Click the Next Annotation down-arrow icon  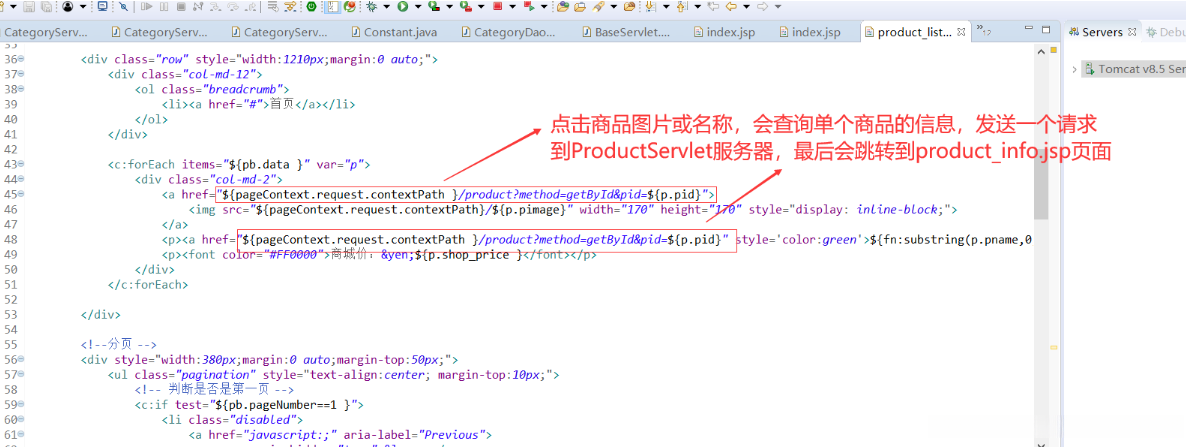(x=650, y=6)
